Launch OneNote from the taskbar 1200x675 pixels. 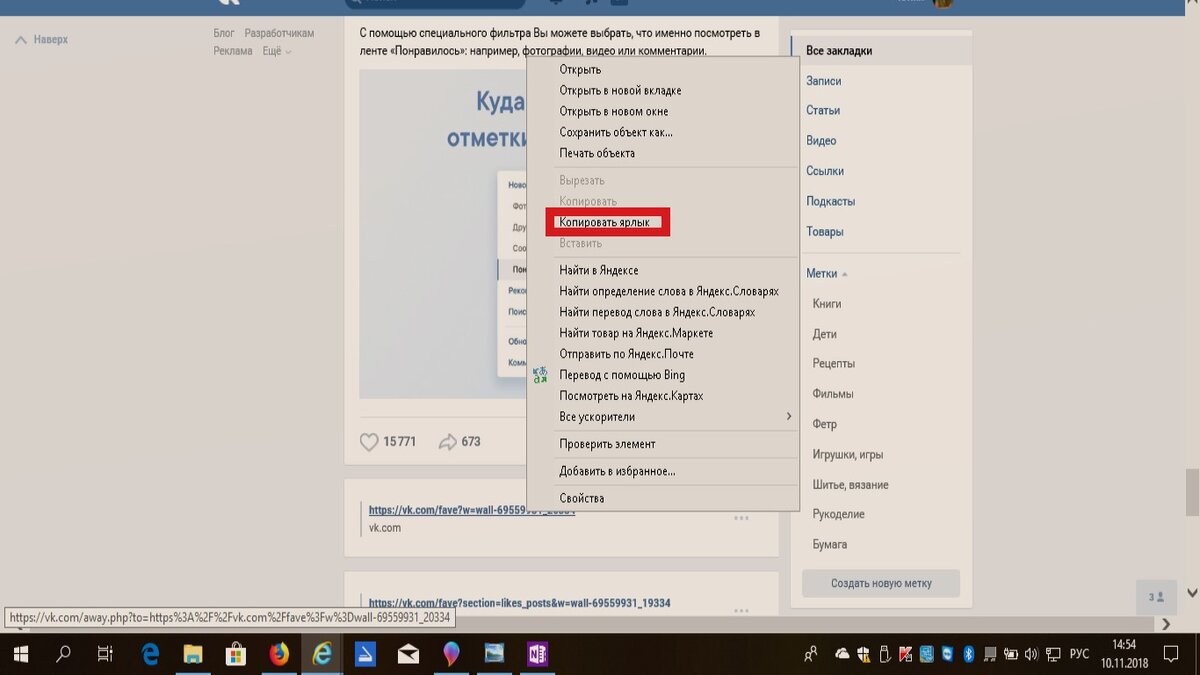[x=537, y=654]
